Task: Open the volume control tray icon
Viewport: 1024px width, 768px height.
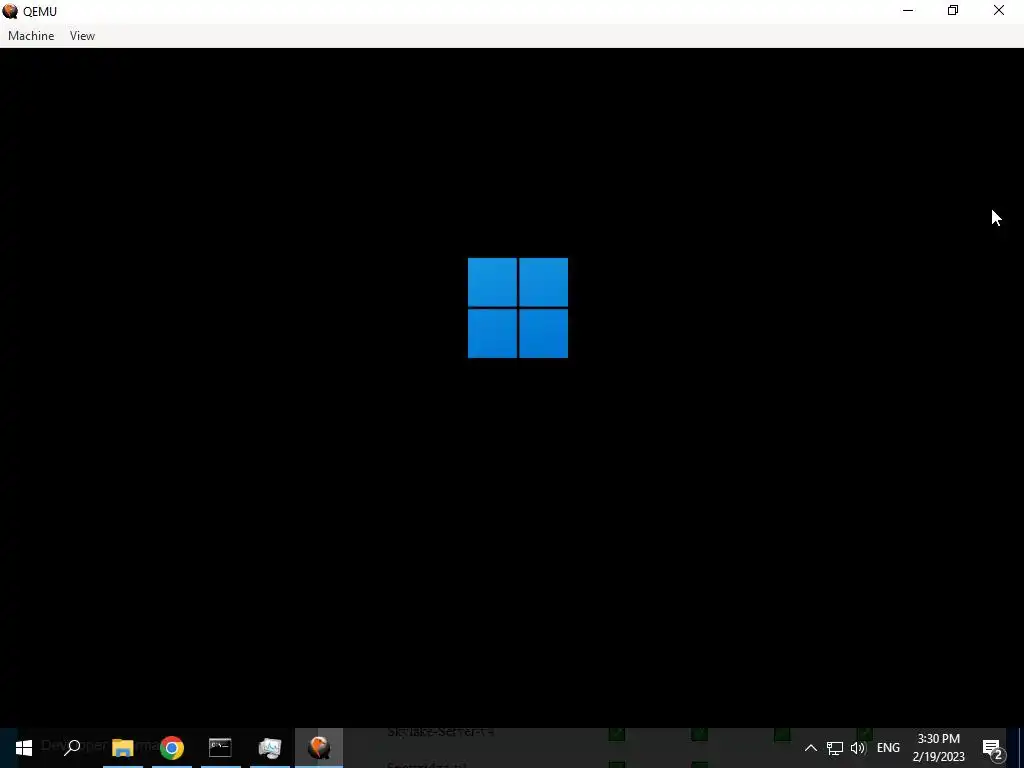Action: (858, 748)
